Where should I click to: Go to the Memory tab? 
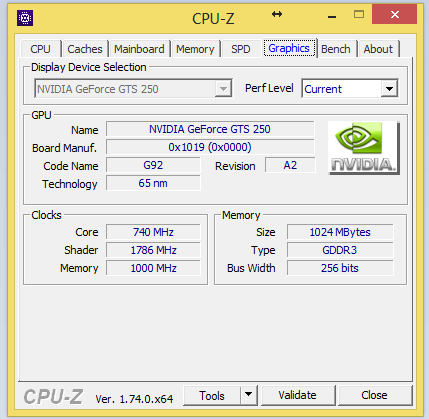[x=195, y=49]
